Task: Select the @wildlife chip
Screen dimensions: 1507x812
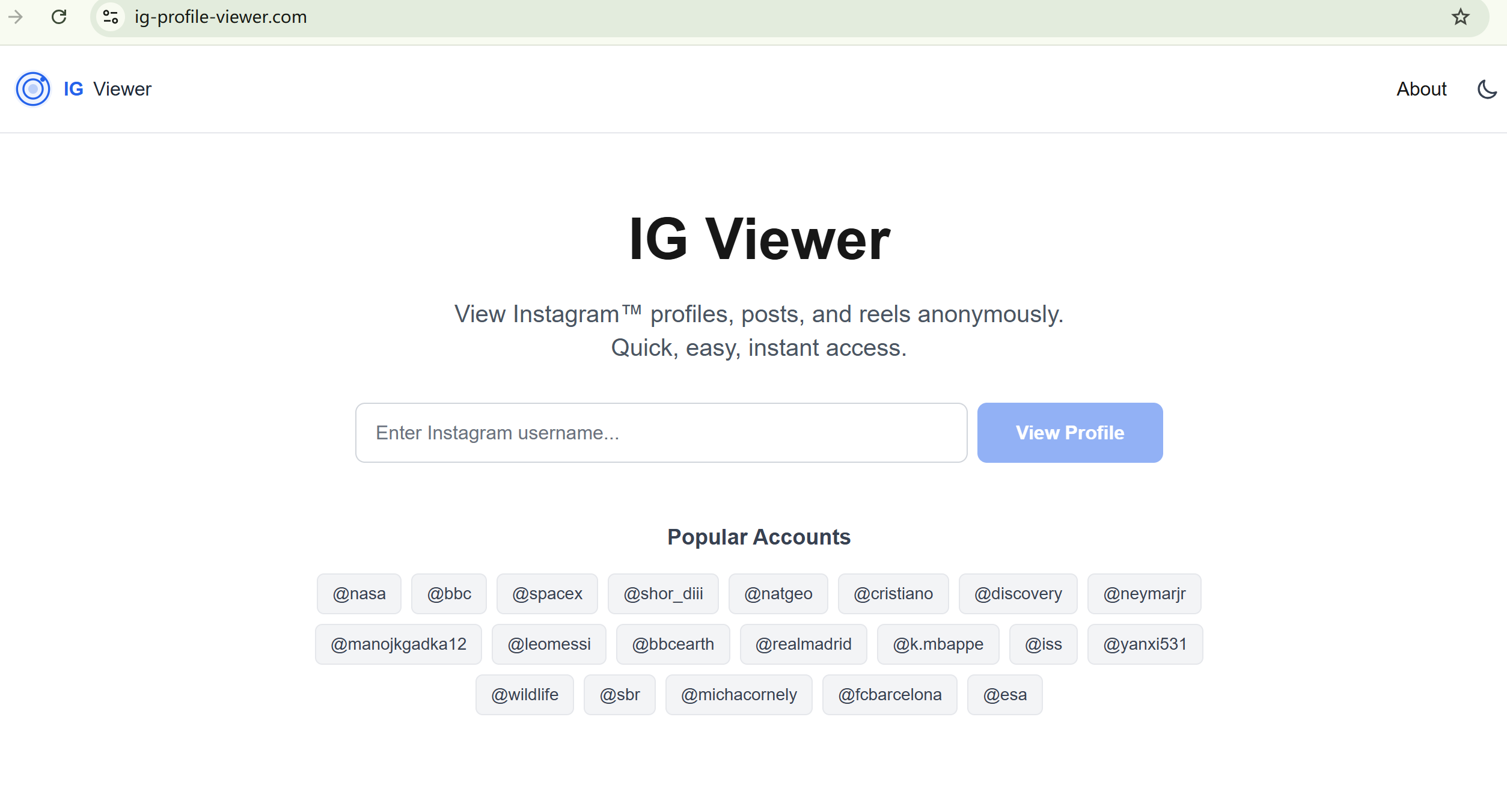Action: [x=524, y=694]
